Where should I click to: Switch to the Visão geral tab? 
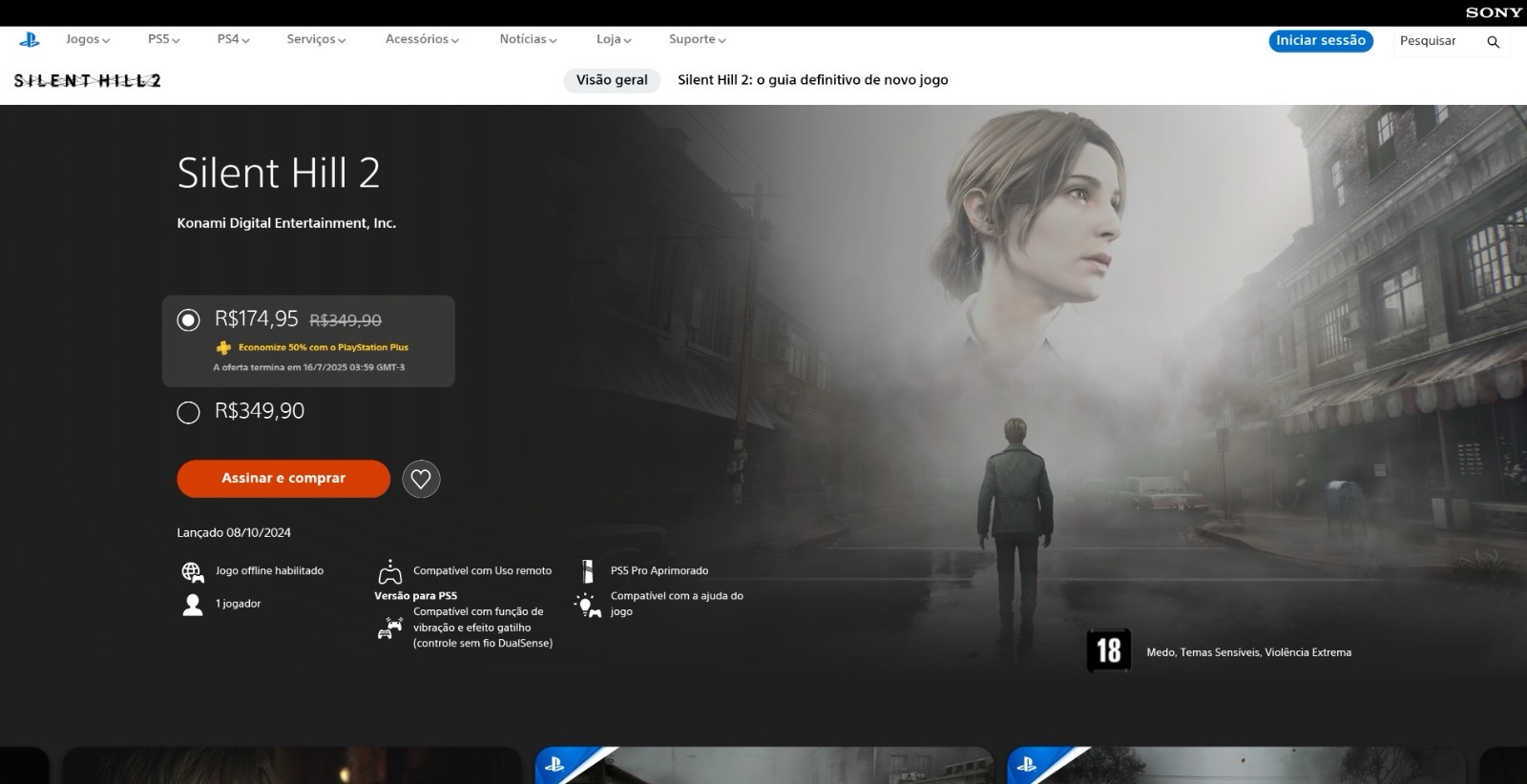(612, 80)
